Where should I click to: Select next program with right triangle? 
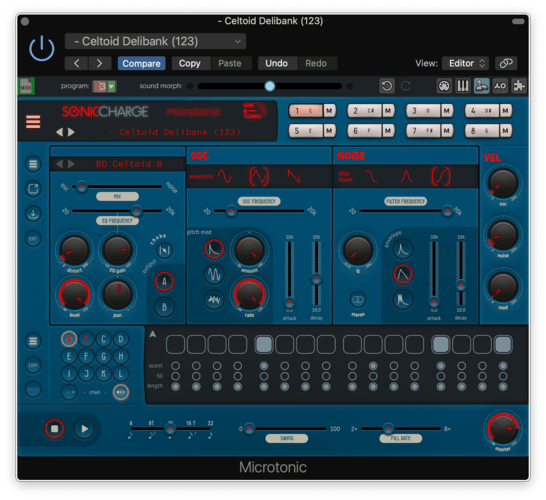pos(71,132)
